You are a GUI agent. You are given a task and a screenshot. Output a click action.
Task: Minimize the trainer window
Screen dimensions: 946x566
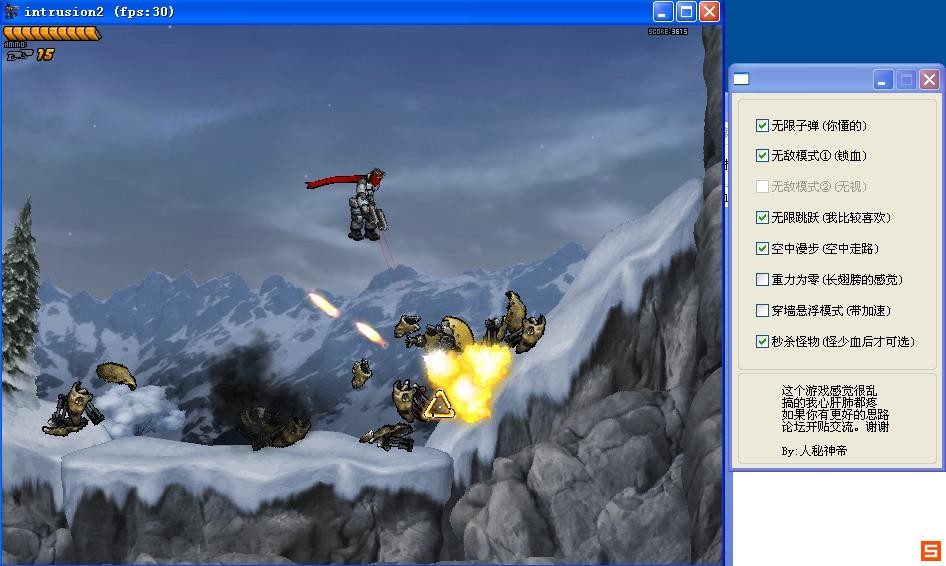click(883, 80)
